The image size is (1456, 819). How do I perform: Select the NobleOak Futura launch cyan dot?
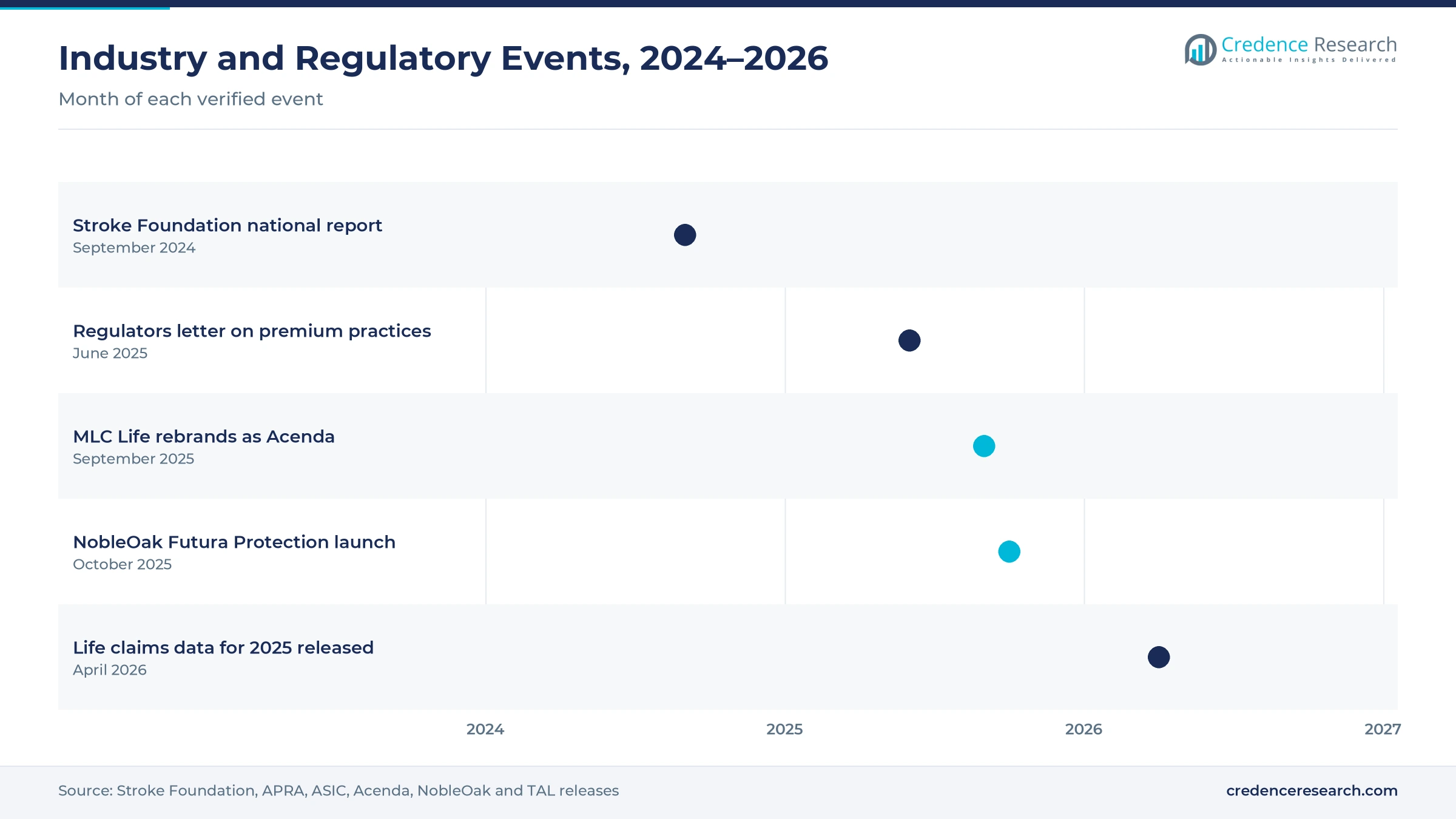(1009, 551)
